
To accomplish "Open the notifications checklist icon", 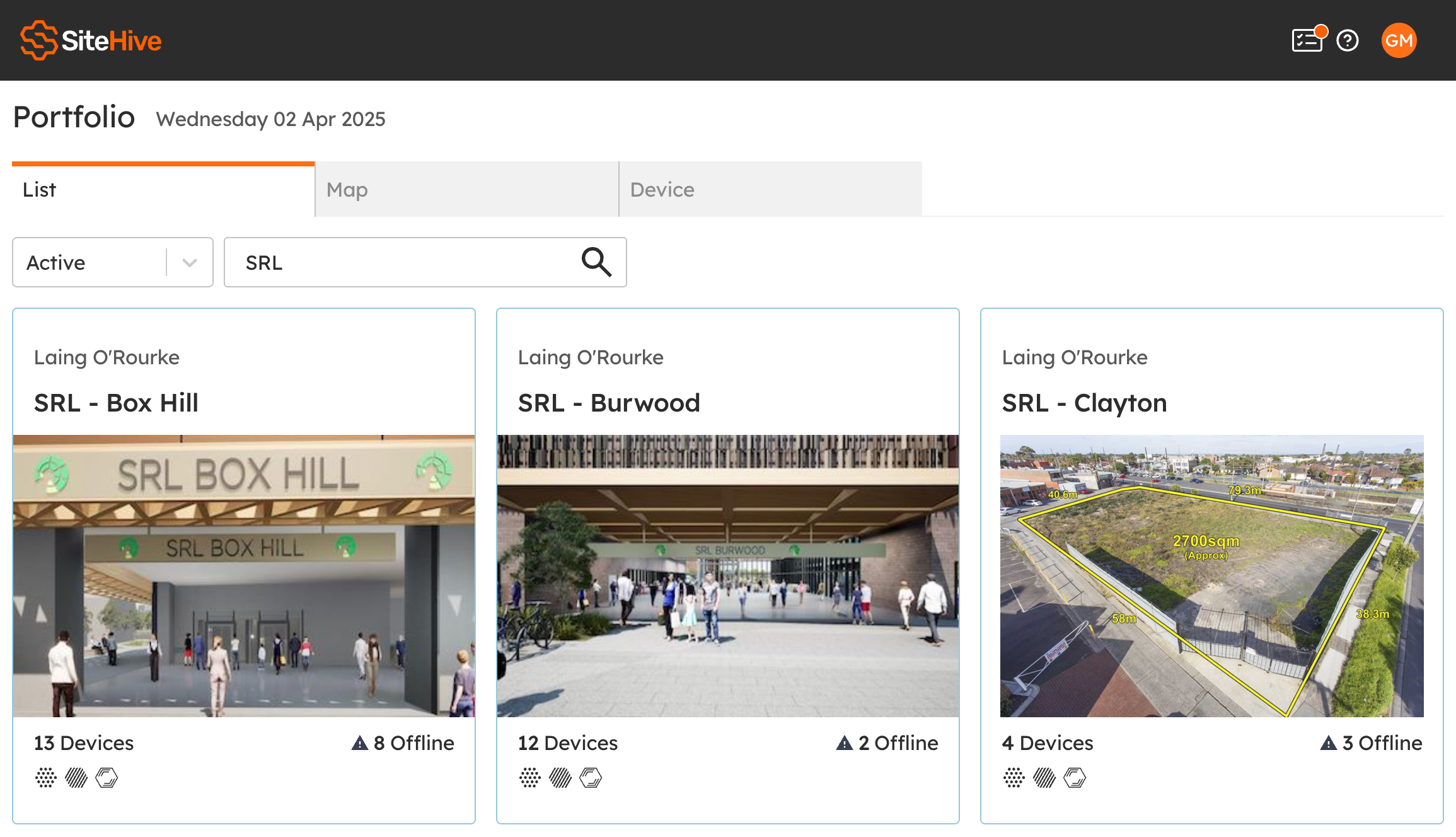I will 1307,40.
